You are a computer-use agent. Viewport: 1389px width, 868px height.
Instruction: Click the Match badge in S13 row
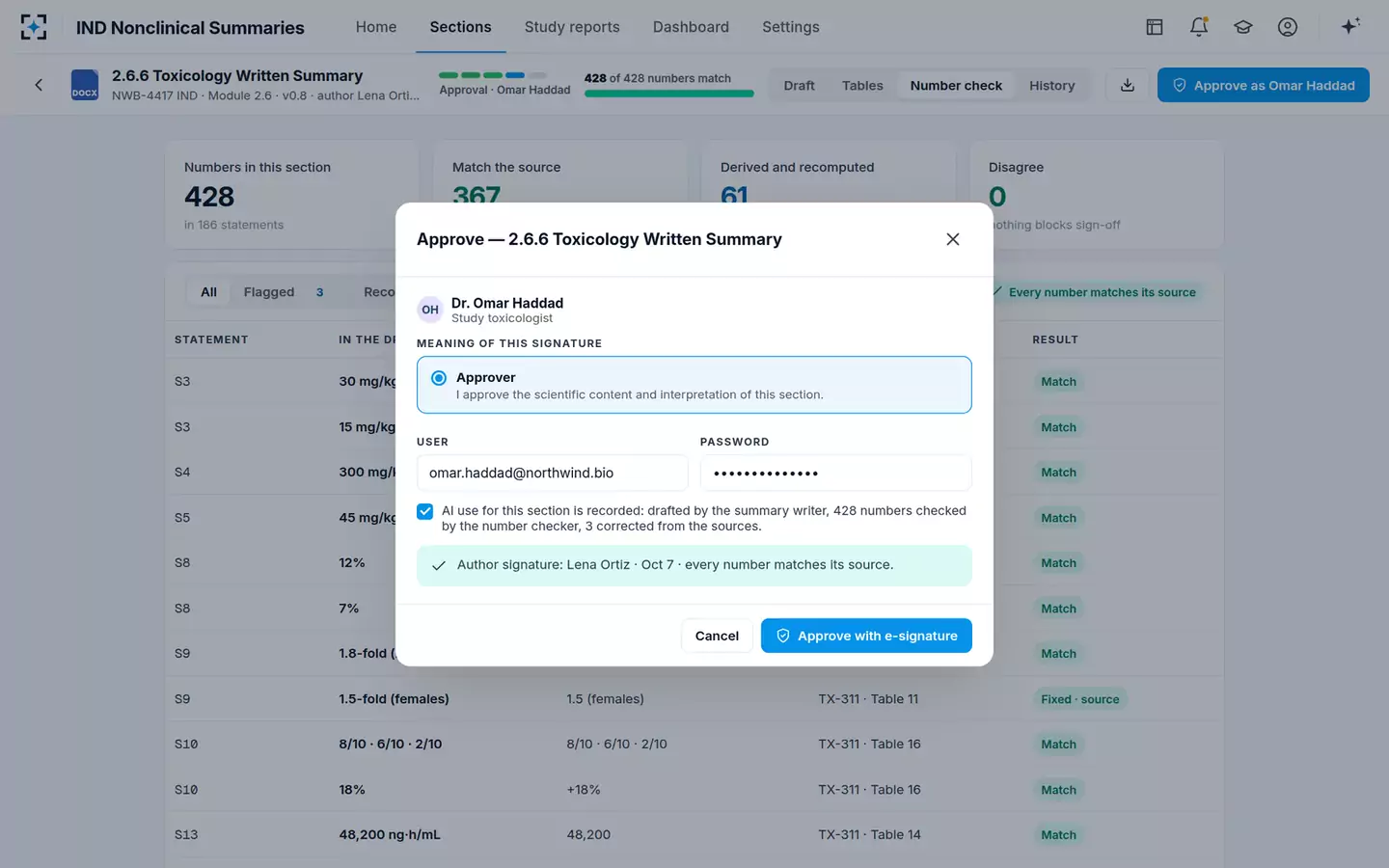click(1058, 835)
